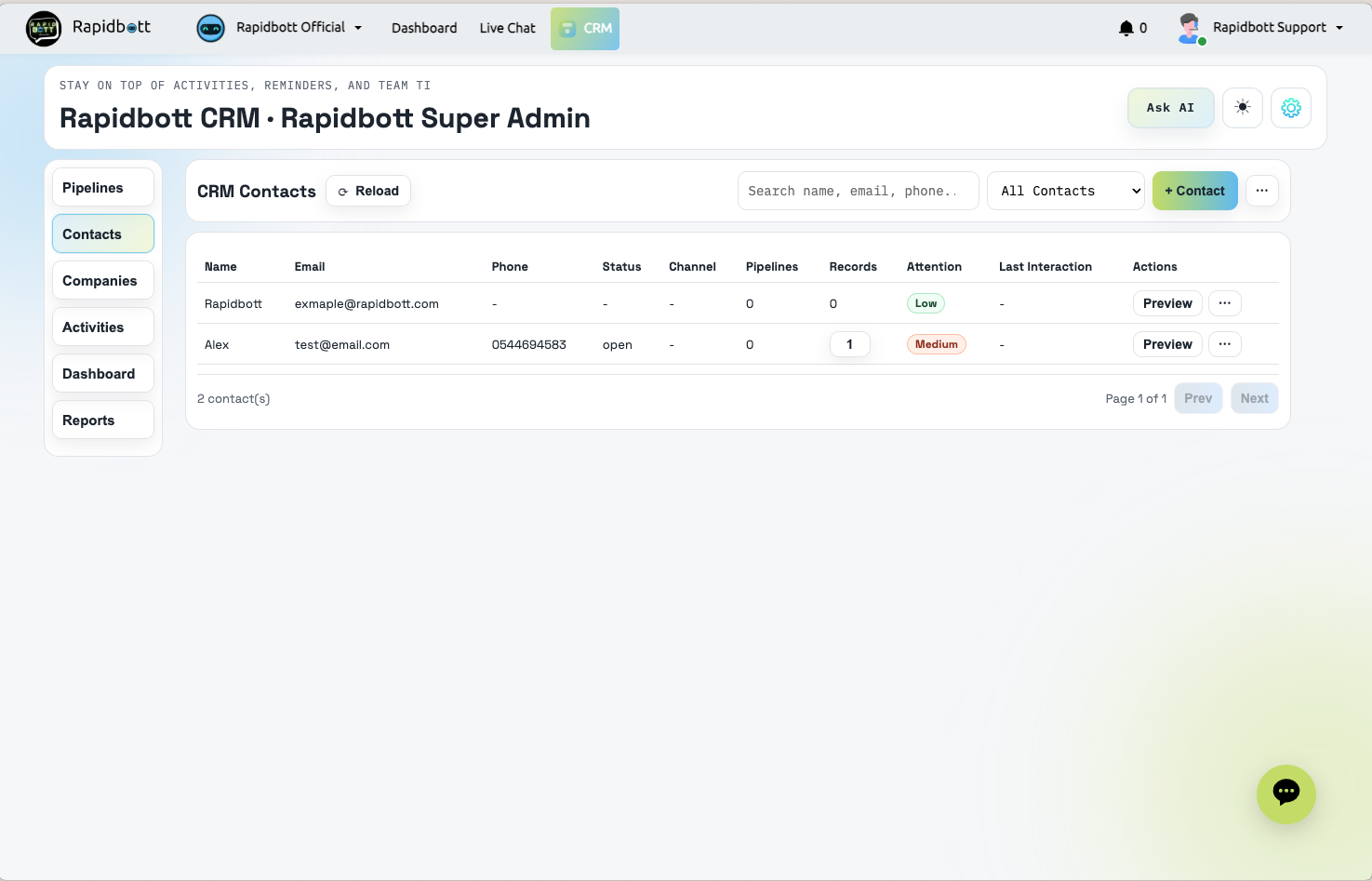Expand the All Contacts filter dropdown
Viewport: 1372px width, 881px height.
[1065, 191]
